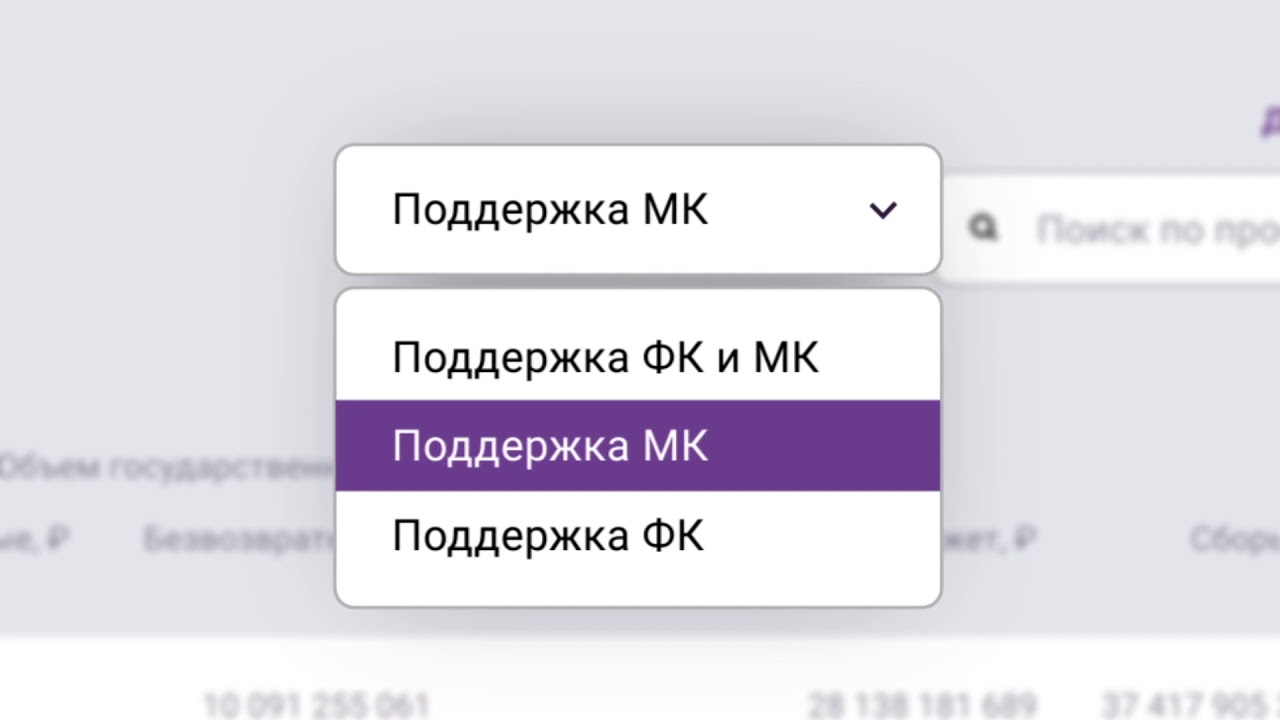The height and width of the screenshot is (720, 1280).
Task: Open the purple link at the top right
Action: (1270, 122)
